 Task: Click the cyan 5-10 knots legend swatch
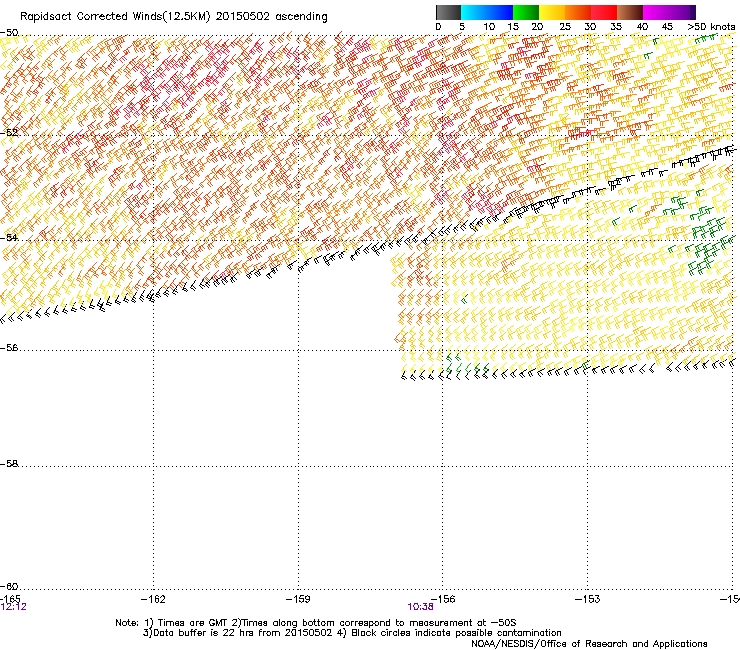coord(474,12)
